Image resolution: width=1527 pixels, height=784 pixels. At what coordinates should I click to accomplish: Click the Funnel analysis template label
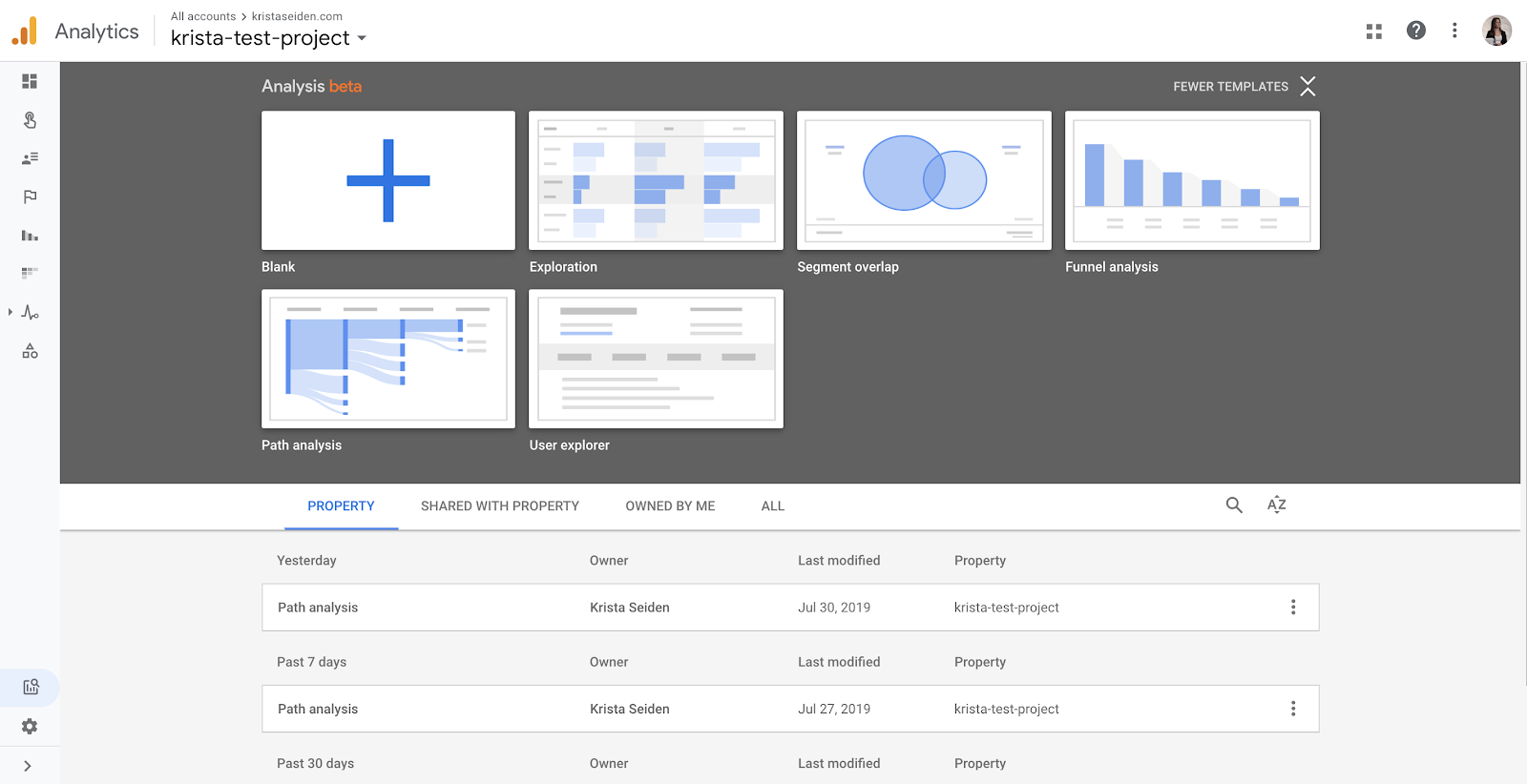[1112, 267]
